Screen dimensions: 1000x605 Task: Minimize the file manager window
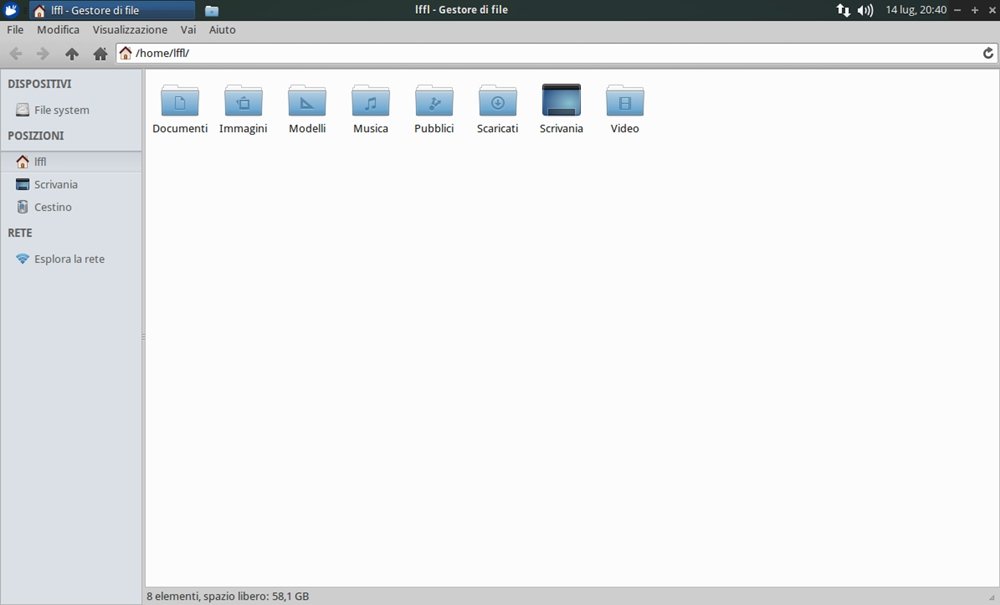point(957,10)
